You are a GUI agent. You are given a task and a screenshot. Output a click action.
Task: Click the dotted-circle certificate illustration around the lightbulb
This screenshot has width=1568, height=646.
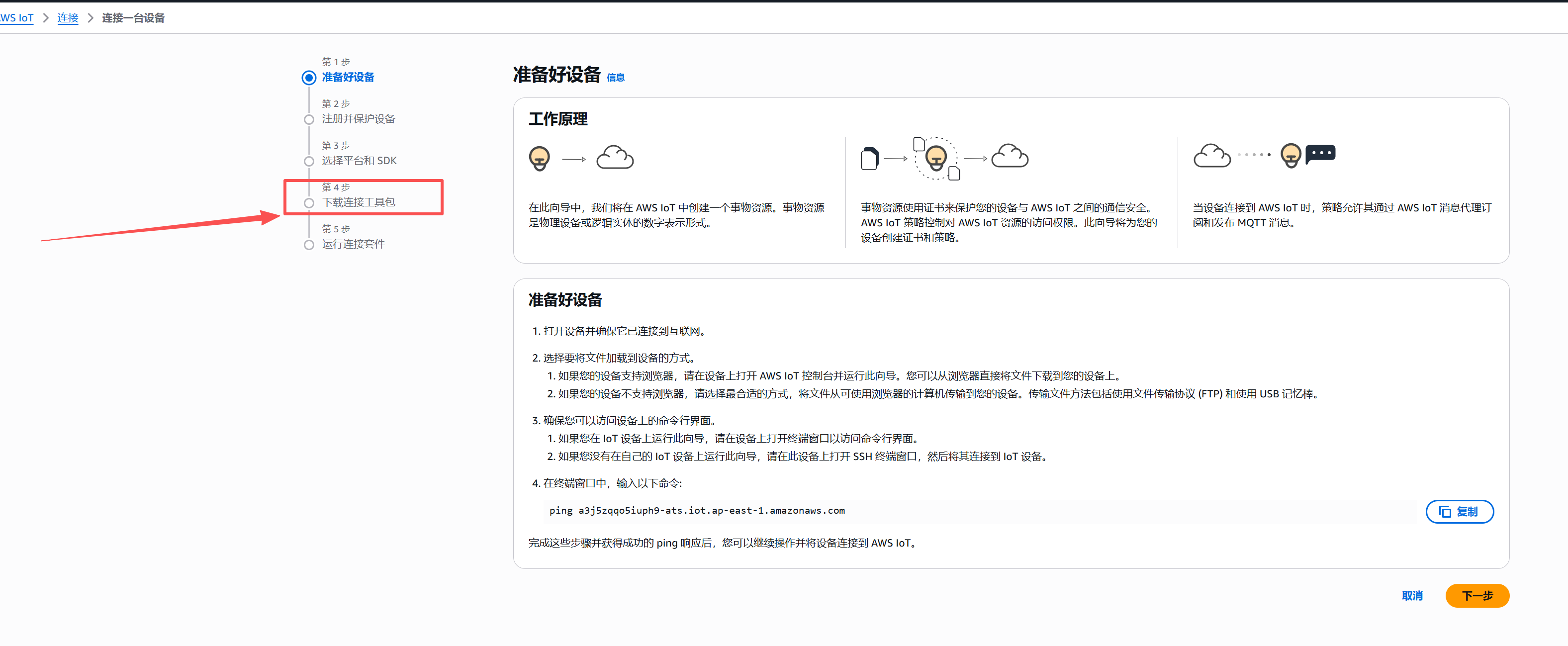click(x=937, y=160)
